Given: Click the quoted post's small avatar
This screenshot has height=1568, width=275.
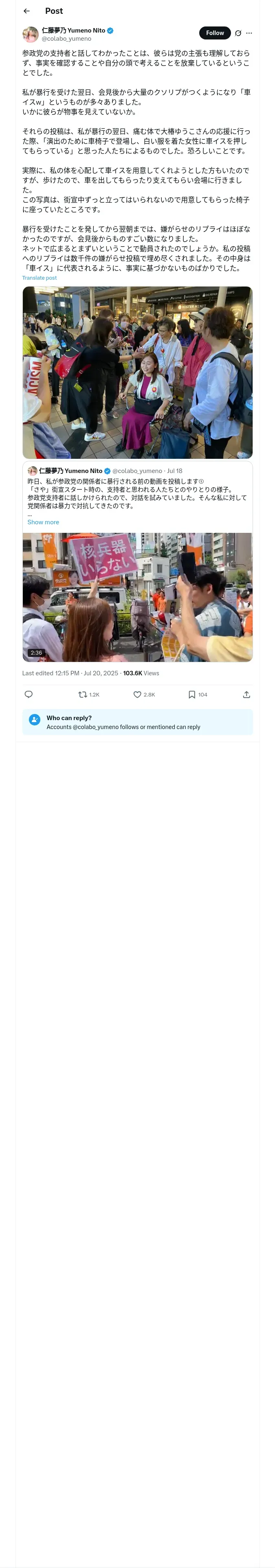Looking at the screenshot, I should tap(32, 471).
